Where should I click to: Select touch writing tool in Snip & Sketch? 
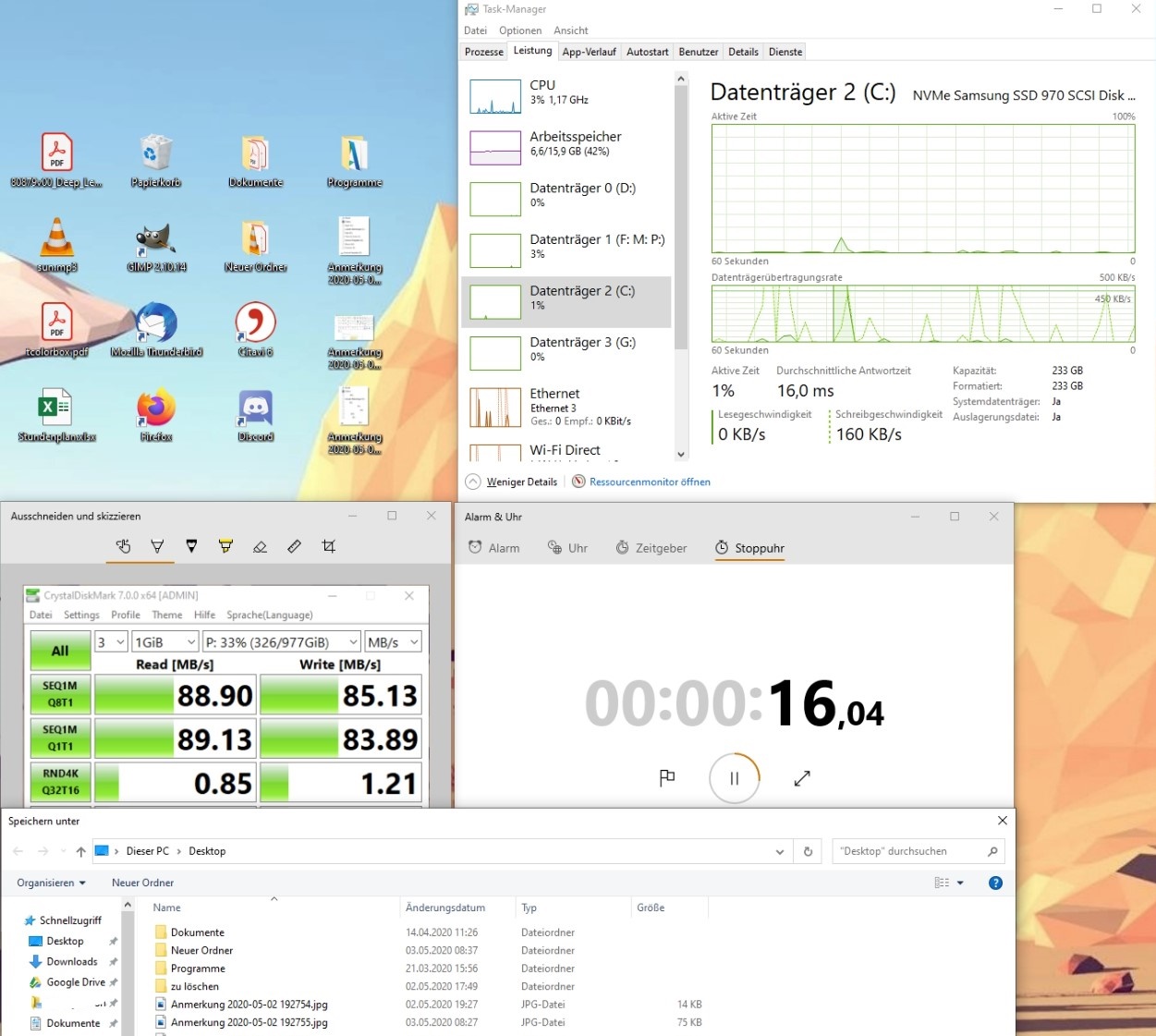pyautogui.click(x=123, y=546)
